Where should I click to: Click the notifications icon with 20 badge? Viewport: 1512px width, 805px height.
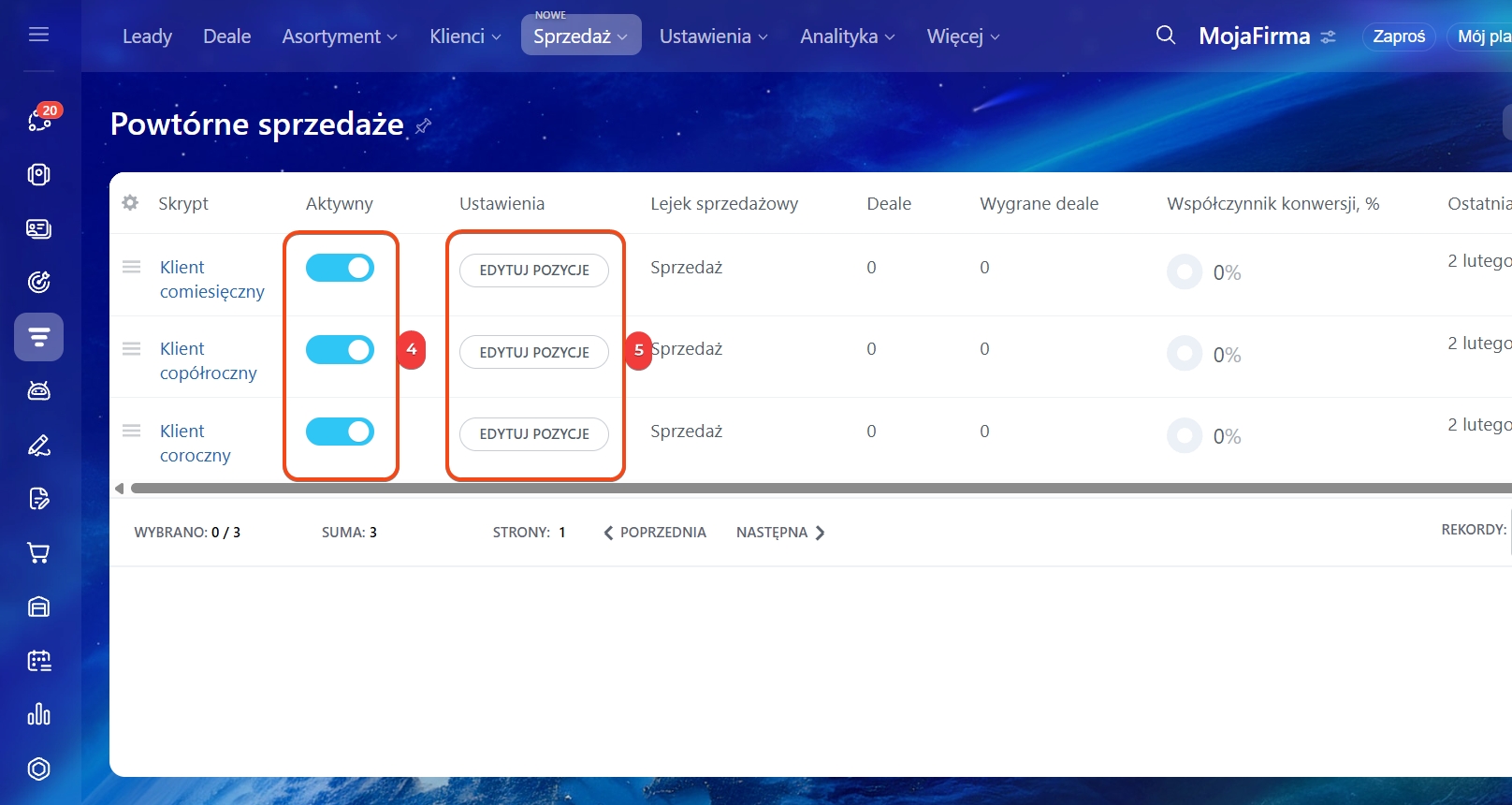(39, 120)
